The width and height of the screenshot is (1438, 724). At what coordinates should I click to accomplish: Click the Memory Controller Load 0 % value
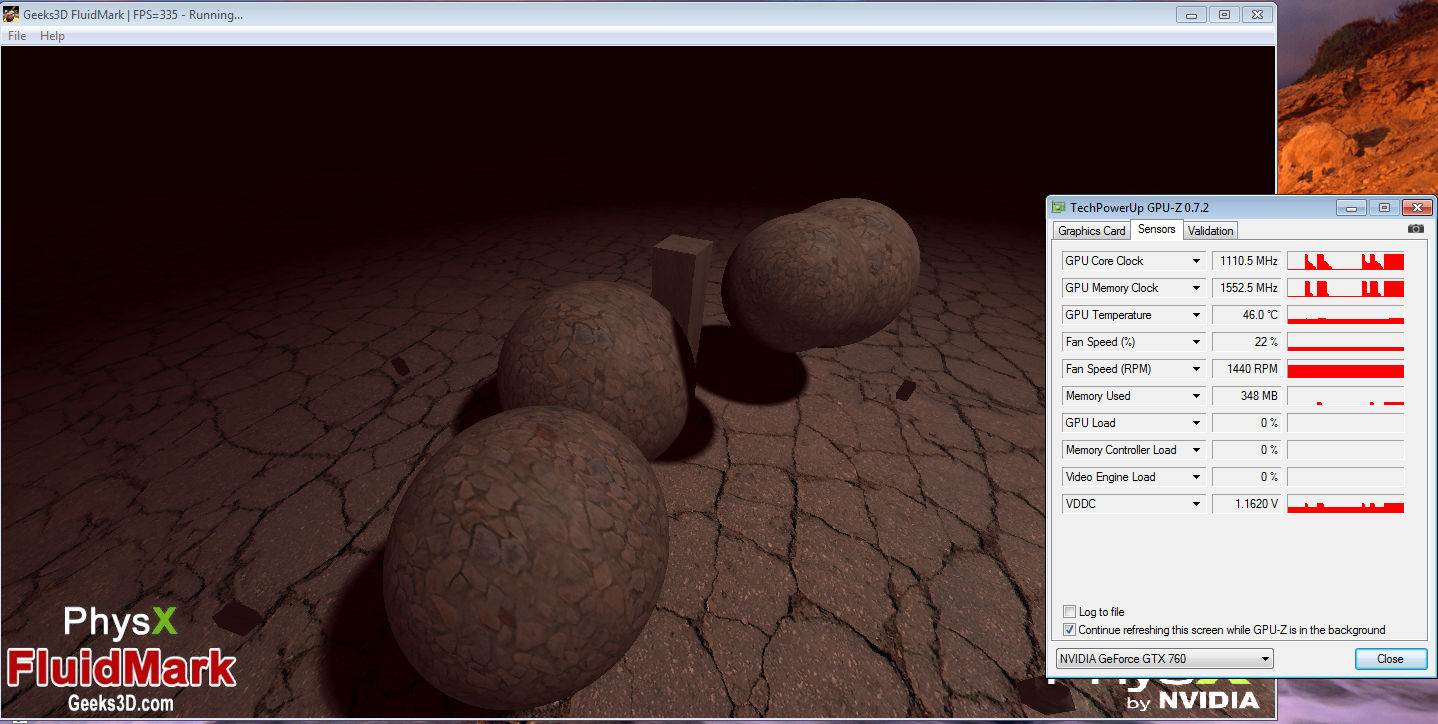point(1246,450)
